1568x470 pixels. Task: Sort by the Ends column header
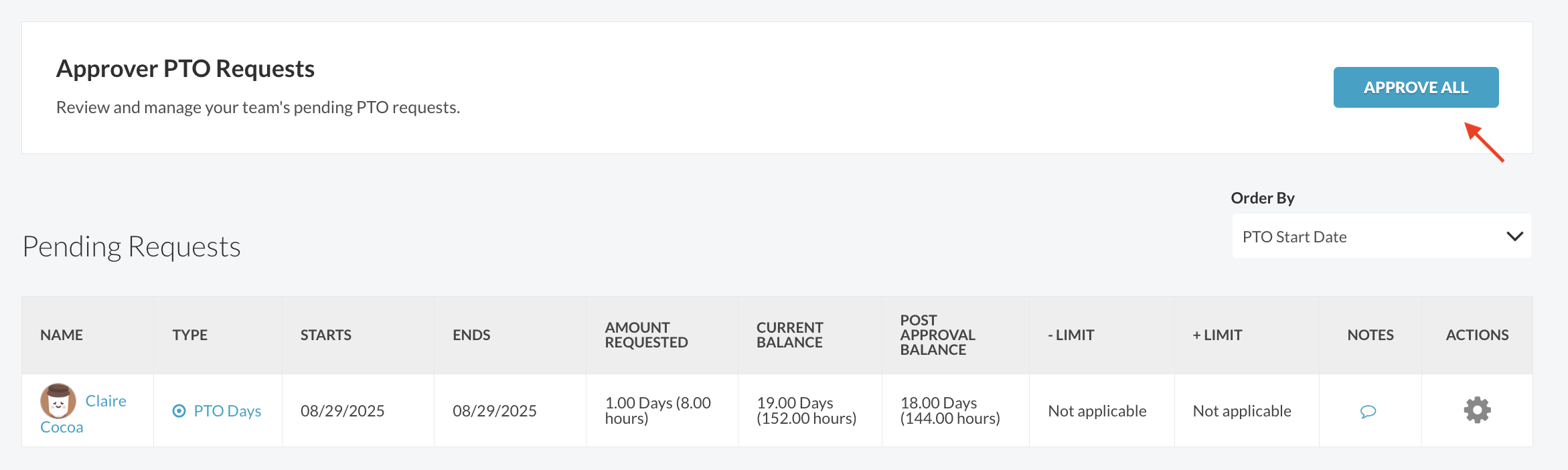pyautogui.click(x=471, y=335)
